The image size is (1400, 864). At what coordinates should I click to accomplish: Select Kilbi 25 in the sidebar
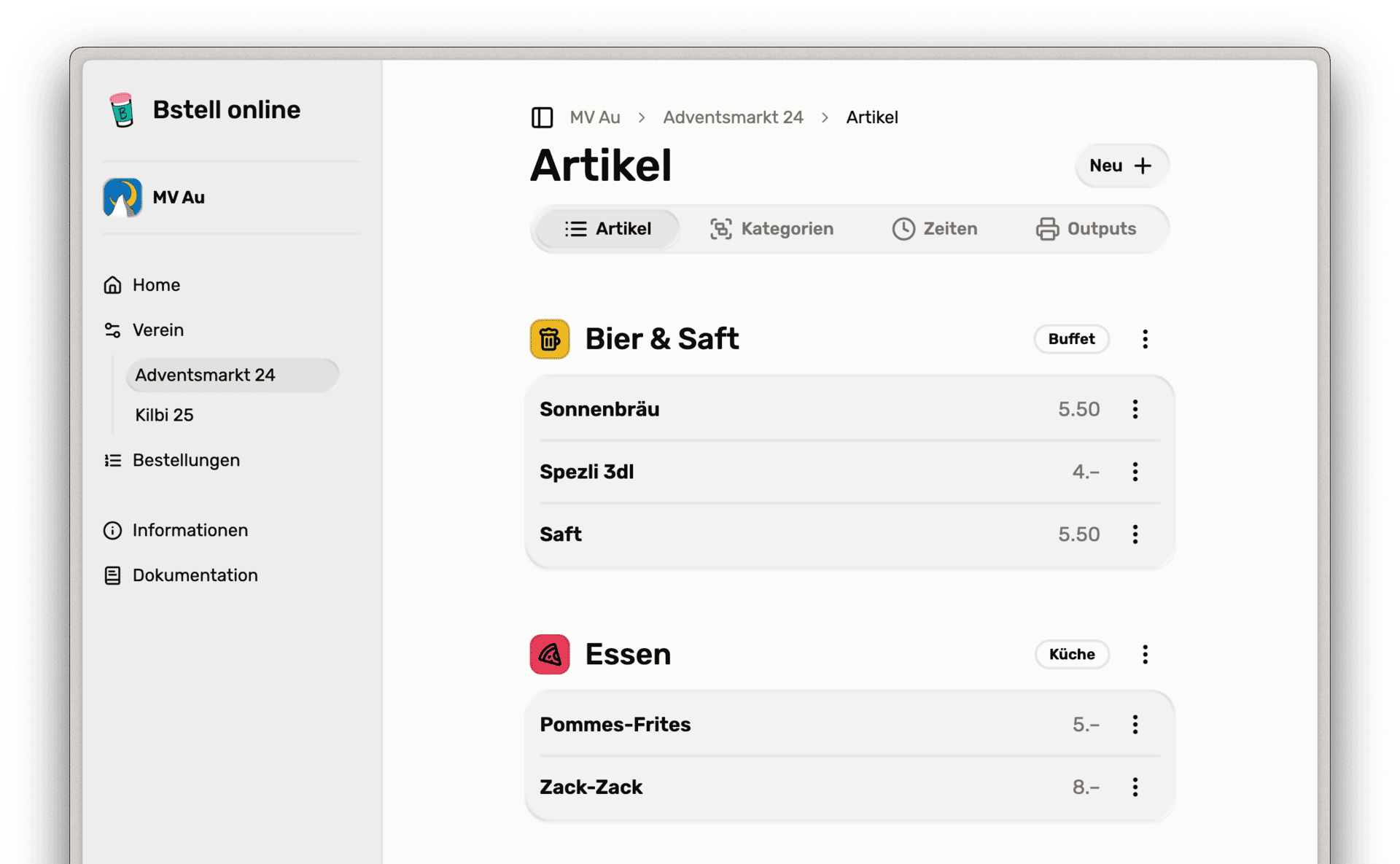[x=164, y=415]
